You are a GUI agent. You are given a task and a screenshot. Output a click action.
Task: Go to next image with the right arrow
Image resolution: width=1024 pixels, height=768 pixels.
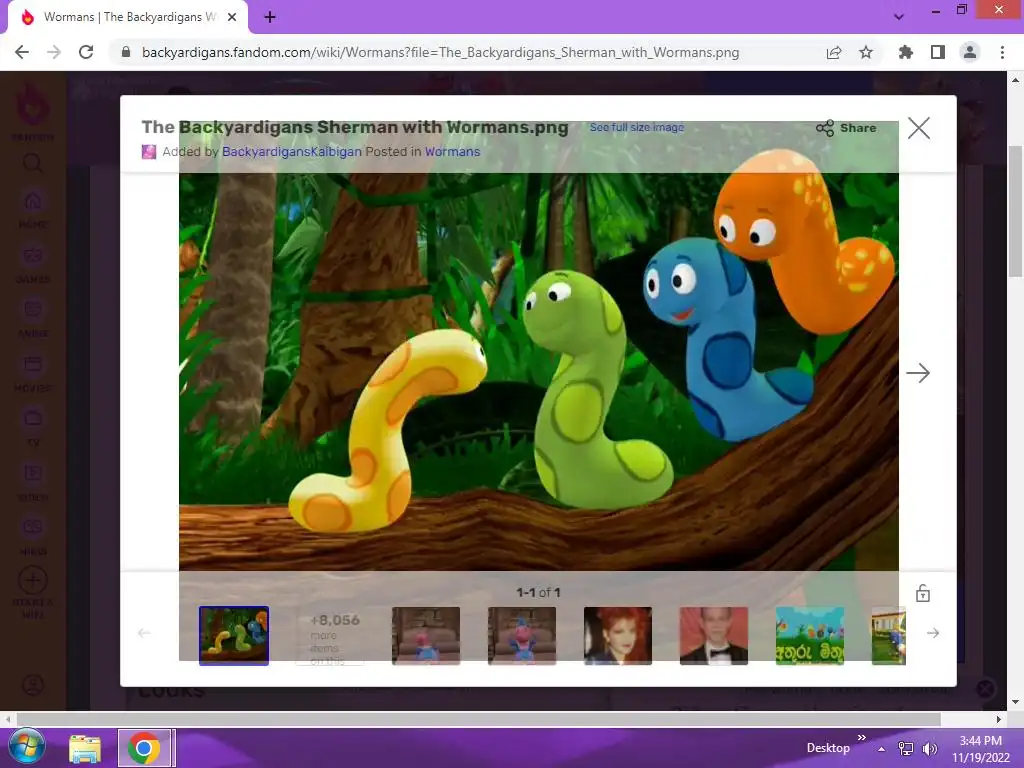coord(918,373)
